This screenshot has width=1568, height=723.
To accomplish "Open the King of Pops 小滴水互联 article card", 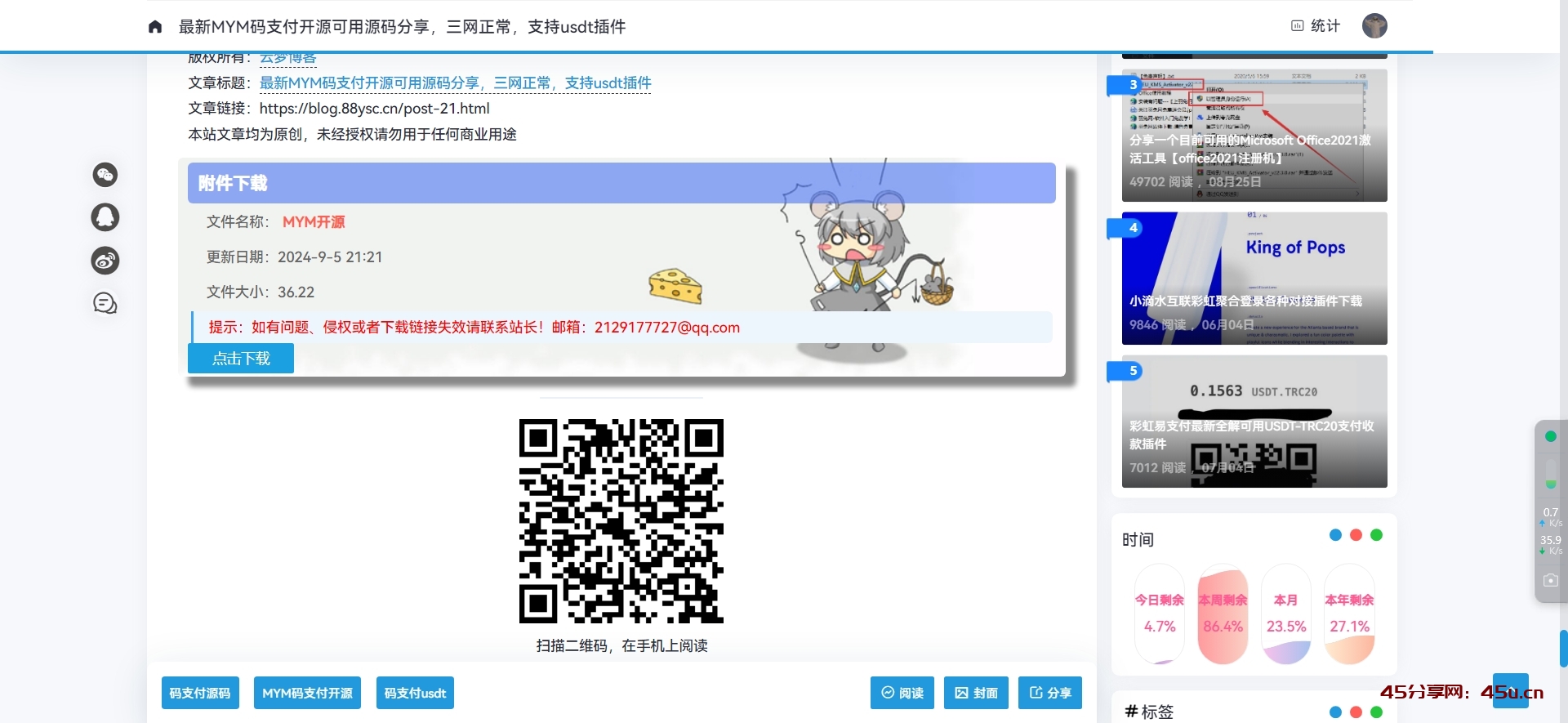I will point(1254,279).
